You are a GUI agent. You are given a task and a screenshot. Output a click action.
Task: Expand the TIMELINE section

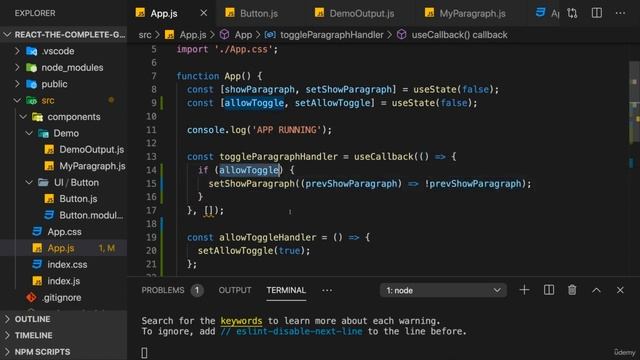click(64, 336)
